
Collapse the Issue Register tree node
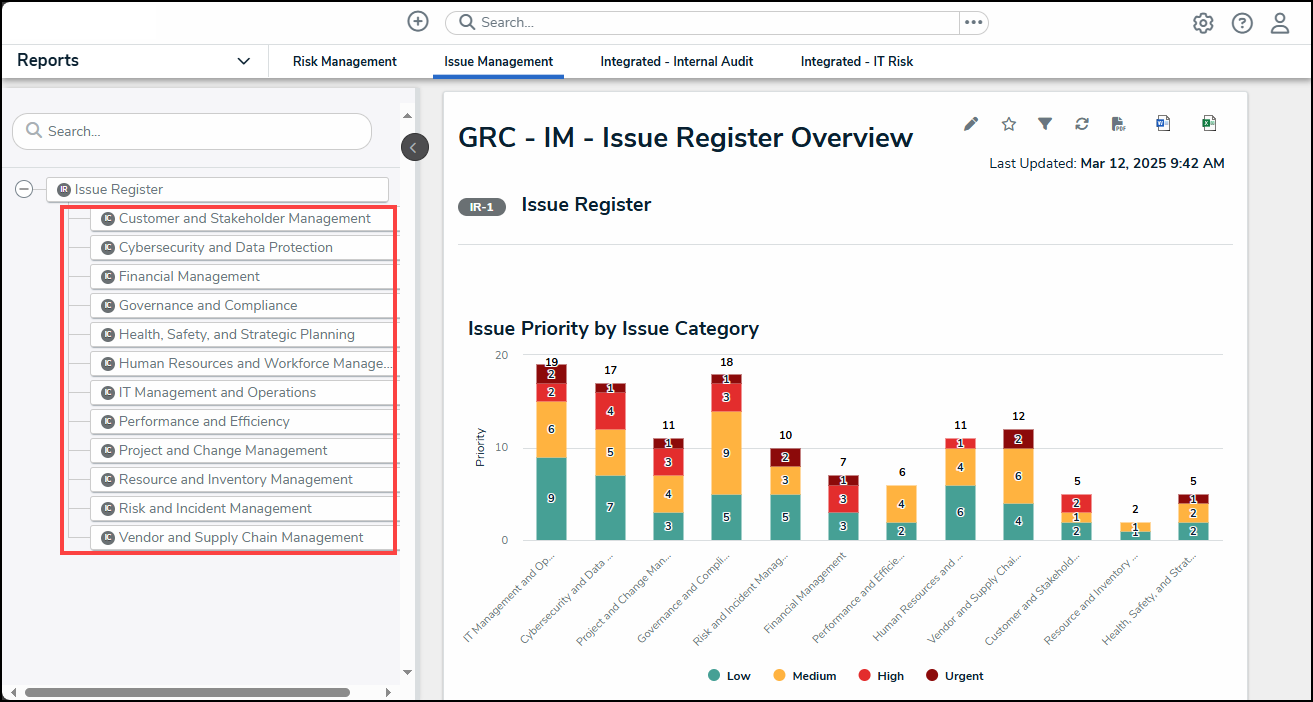(24, 189)
